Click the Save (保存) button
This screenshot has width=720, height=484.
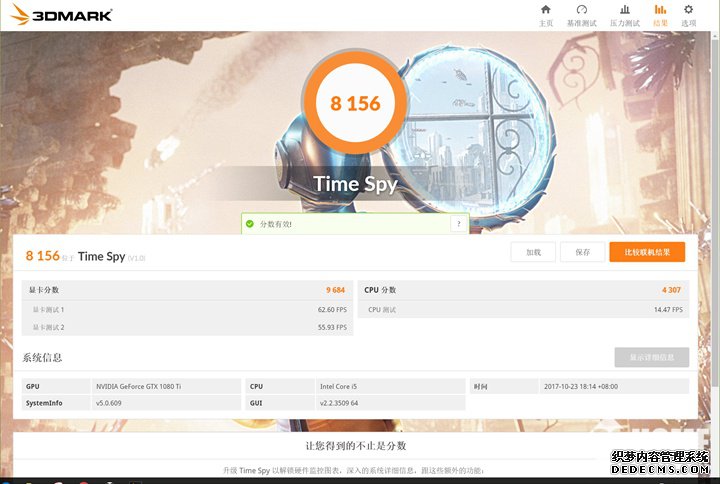click(582, 252)
